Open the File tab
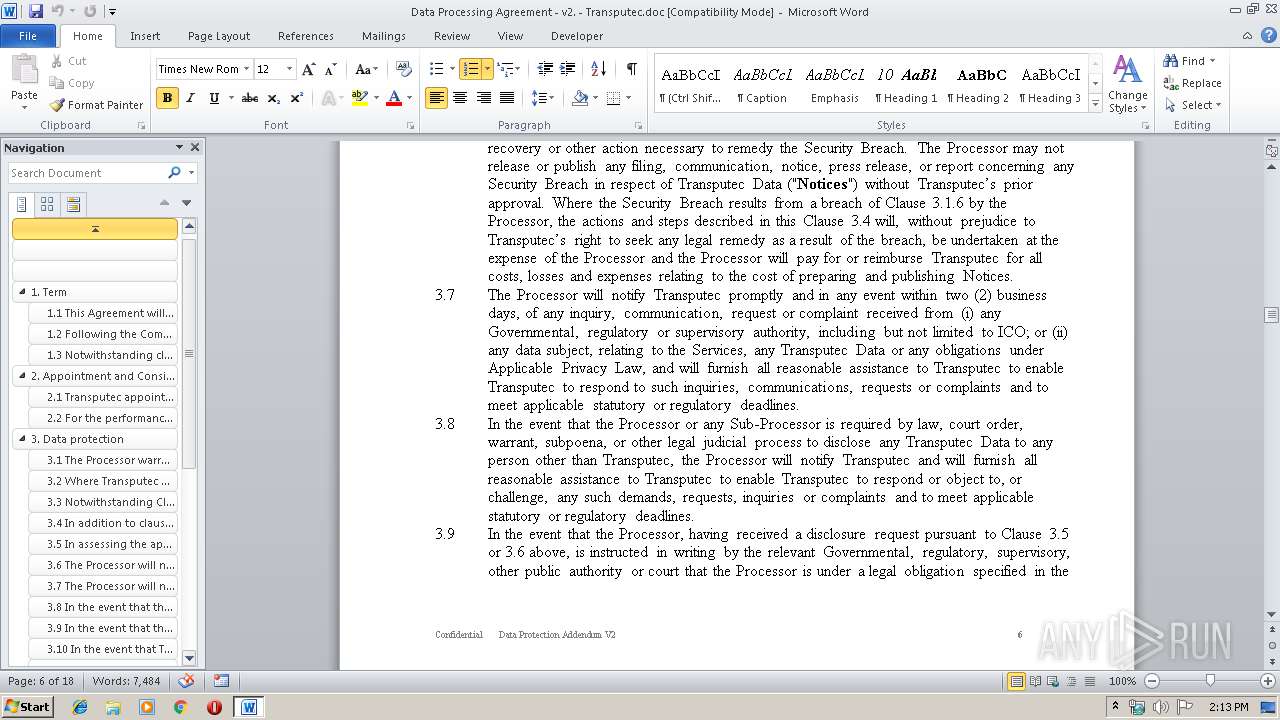 pos(28,36)
